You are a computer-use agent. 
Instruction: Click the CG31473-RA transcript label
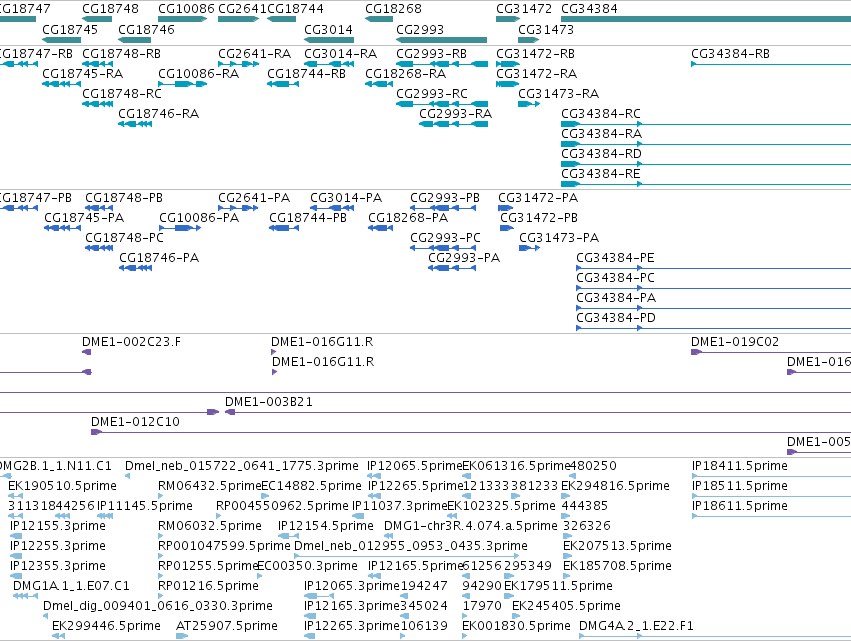(558, 94)
